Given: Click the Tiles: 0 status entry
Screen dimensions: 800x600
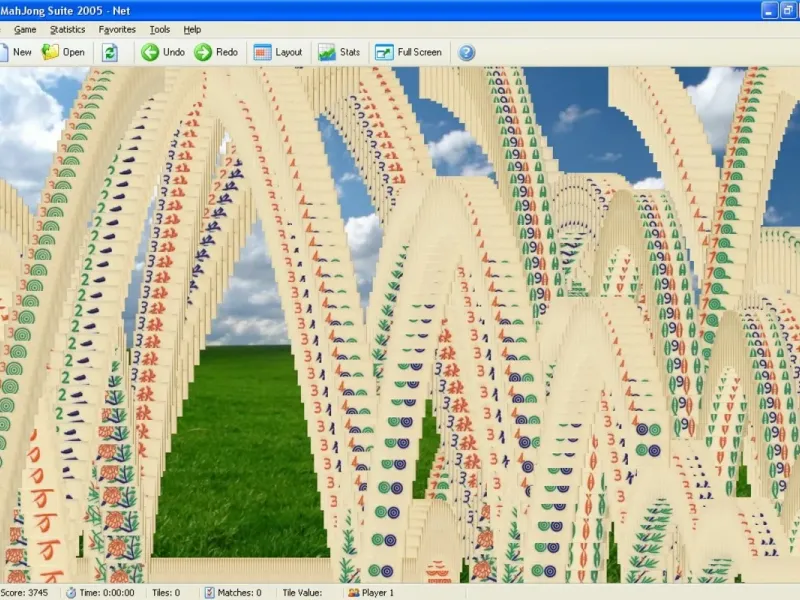Looking at the screenshot, I should coord(166,592).
